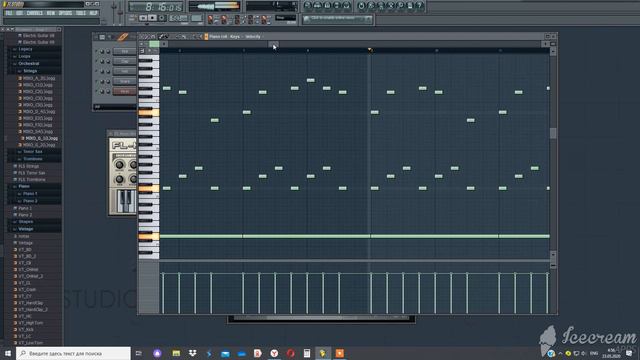Collapse the Strings folder in browser
This screenshot has height=360, width=640.
click(30, 71)
